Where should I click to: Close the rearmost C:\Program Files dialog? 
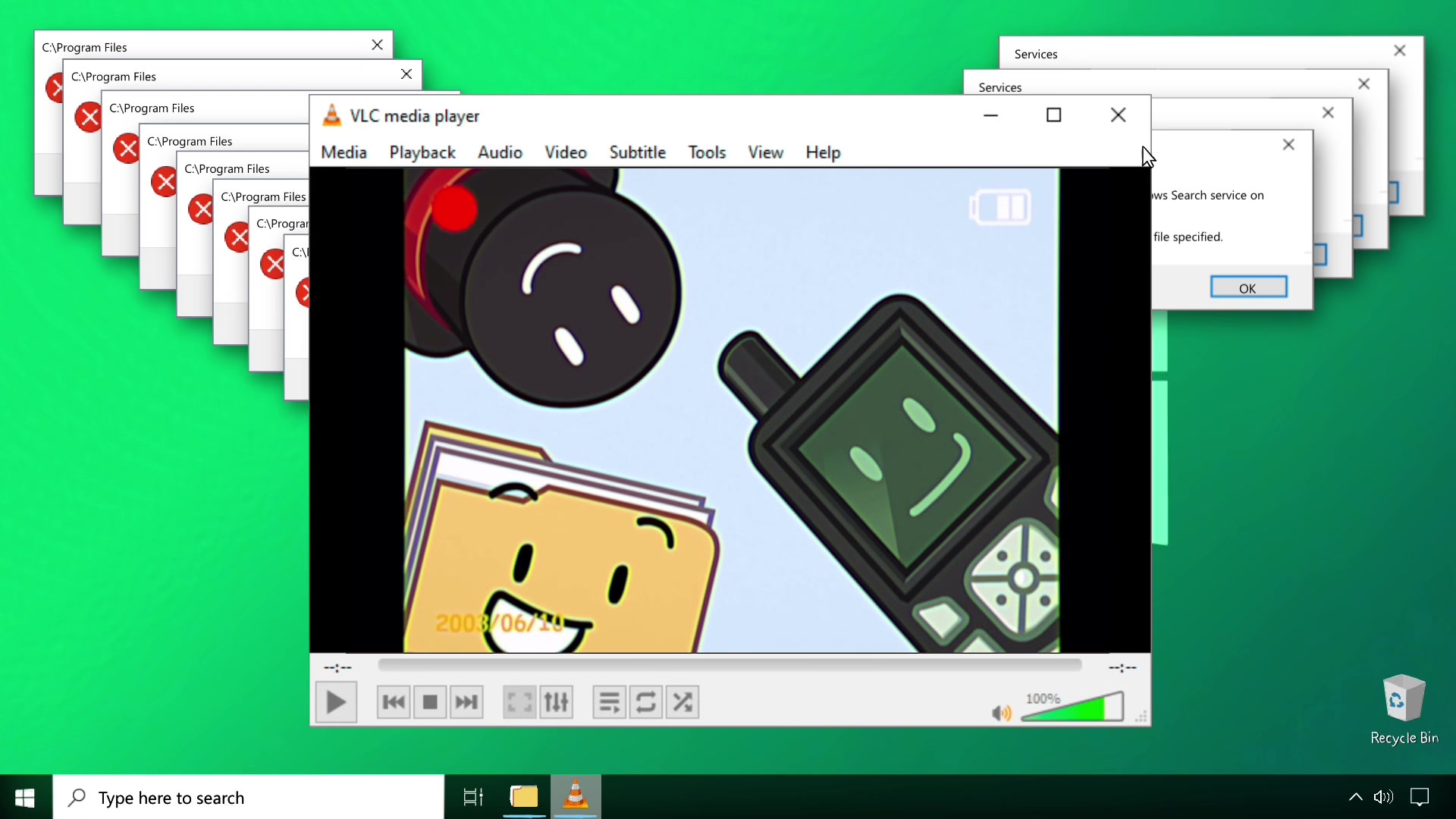tap(377, 45)
